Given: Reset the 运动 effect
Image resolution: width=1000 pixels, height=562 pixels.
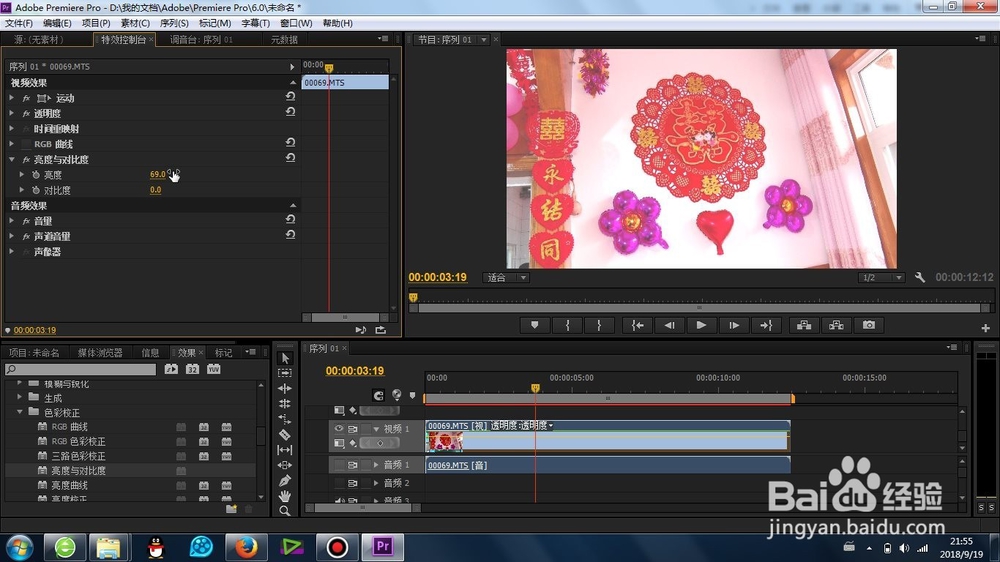Looking at the screenshot, I should point(290,96).
